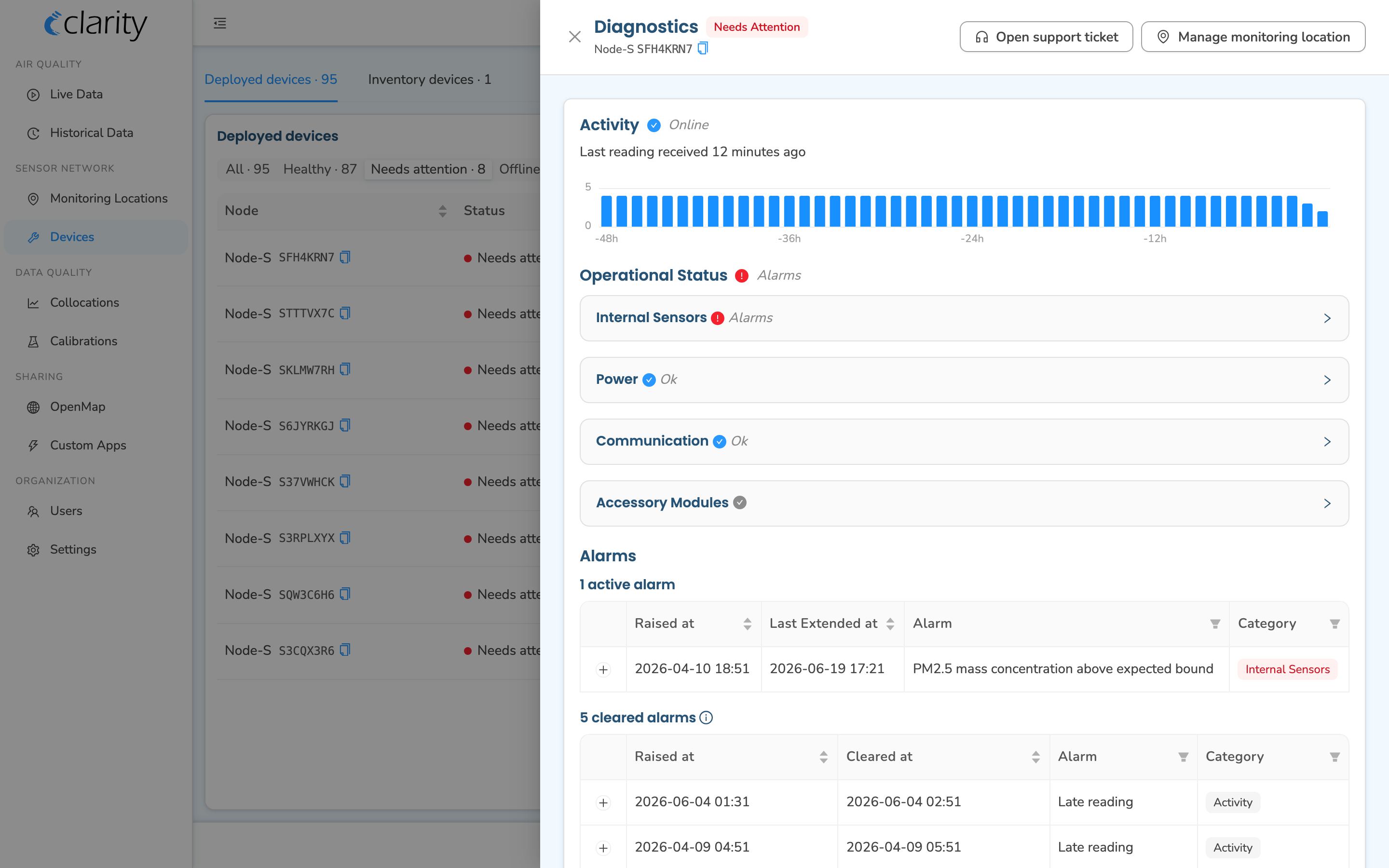Image resolution: width=1389 pixels, height=868 pixels.
Task: Click the last bar in Activity chart
Action: pyautogui.click(x=1322, y=219)
